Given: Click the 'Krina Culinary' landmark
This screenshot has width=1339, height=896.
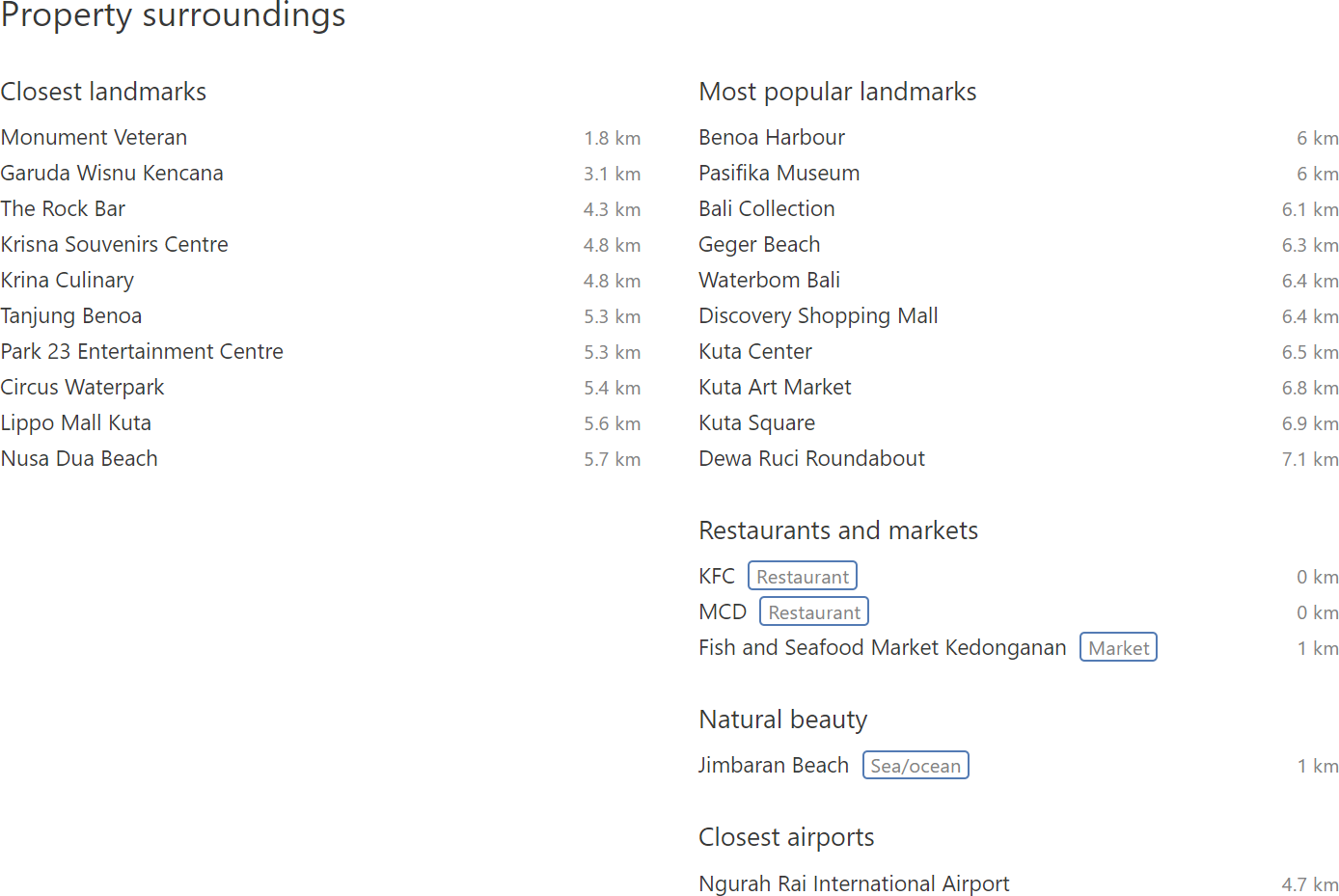Looking at the screenshot, I should click(x=67, y=281).
